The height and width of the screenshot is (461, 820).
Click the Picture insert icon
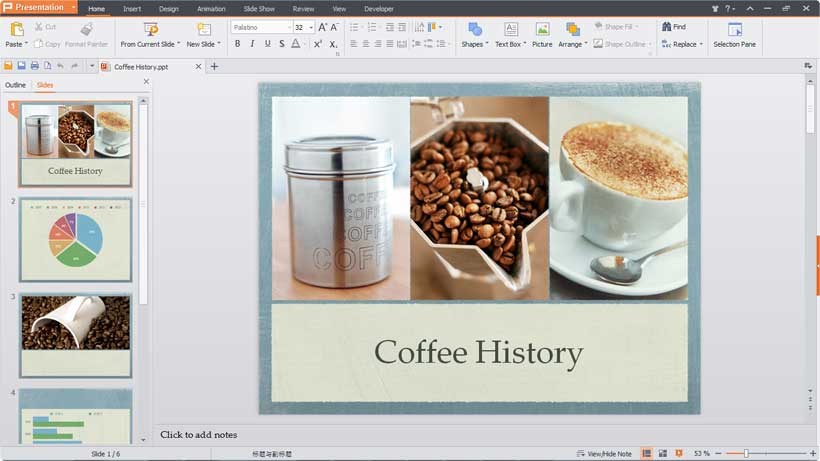click(x=542, y=29)
